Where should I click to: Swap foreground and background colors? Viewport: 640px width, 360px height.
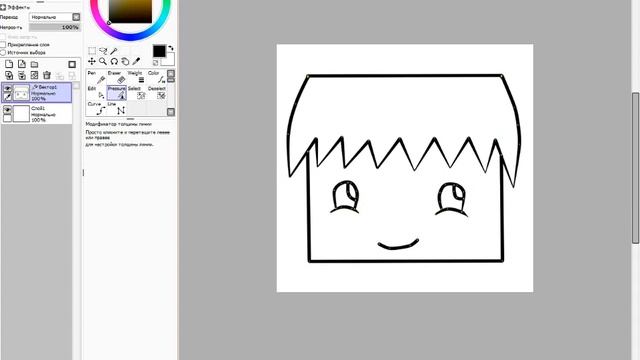[x=171, y=48]
